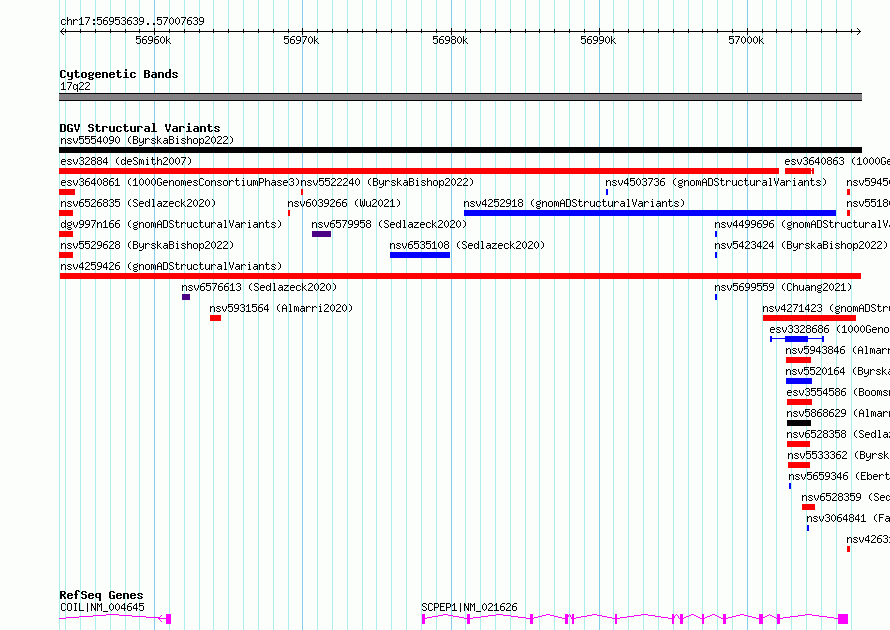Click the nsv4252918 blue variant bar
Viewport: 890px width, 630px height.
point(650,213)
